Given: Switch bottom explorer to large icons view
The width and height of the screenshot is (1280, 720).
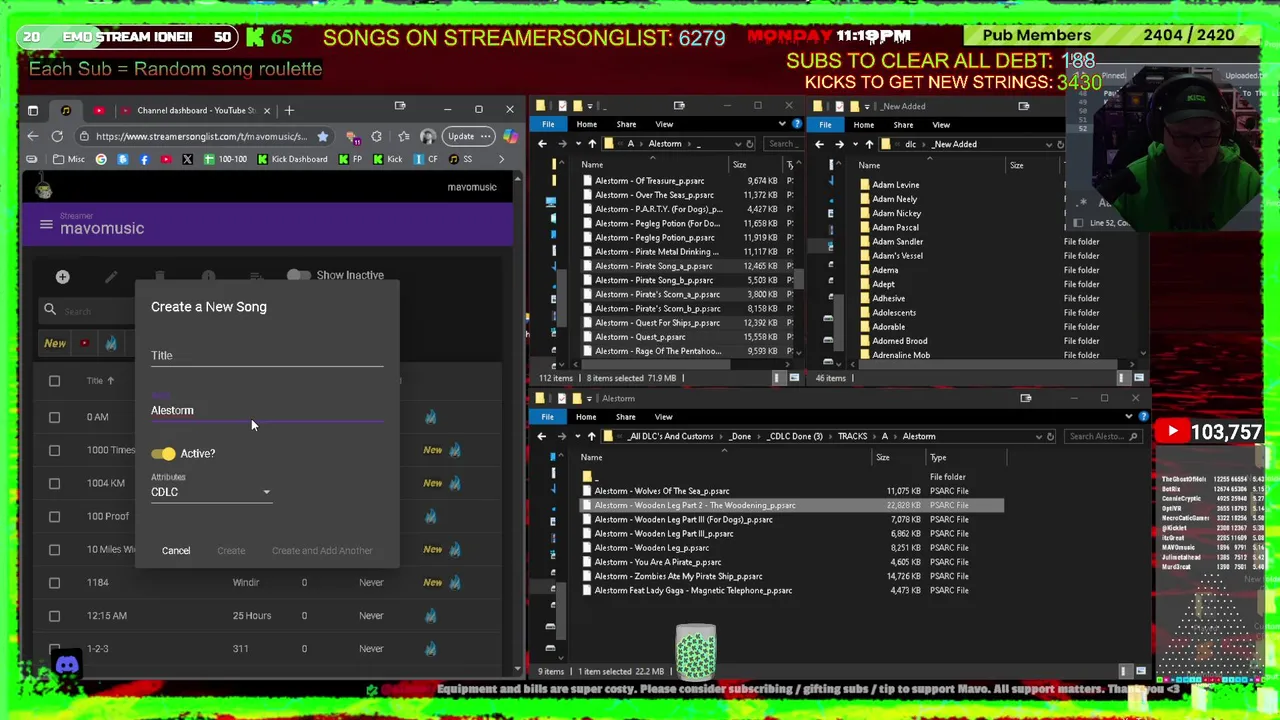Looking at the screenshot, I should 1139,671.
